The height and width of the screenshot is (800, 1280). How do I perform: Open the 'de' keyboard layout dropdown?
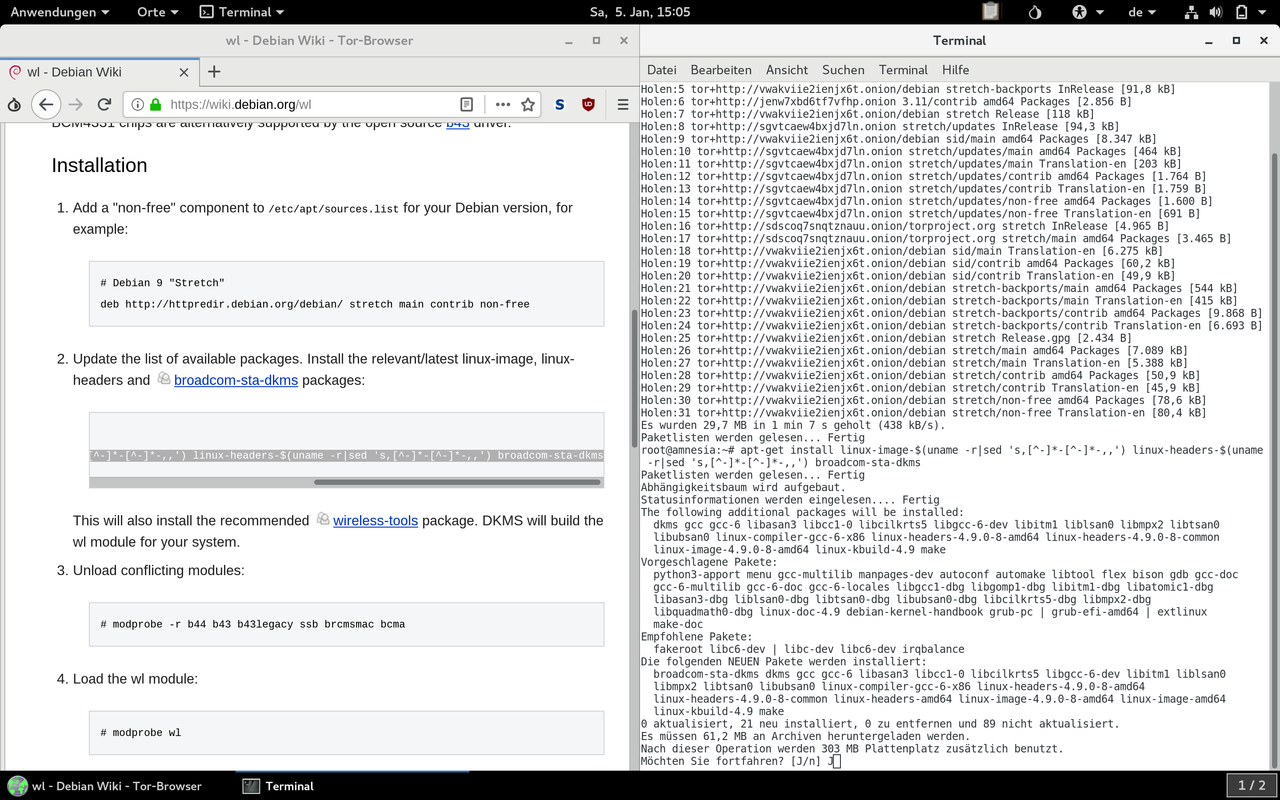(1143, 12)
